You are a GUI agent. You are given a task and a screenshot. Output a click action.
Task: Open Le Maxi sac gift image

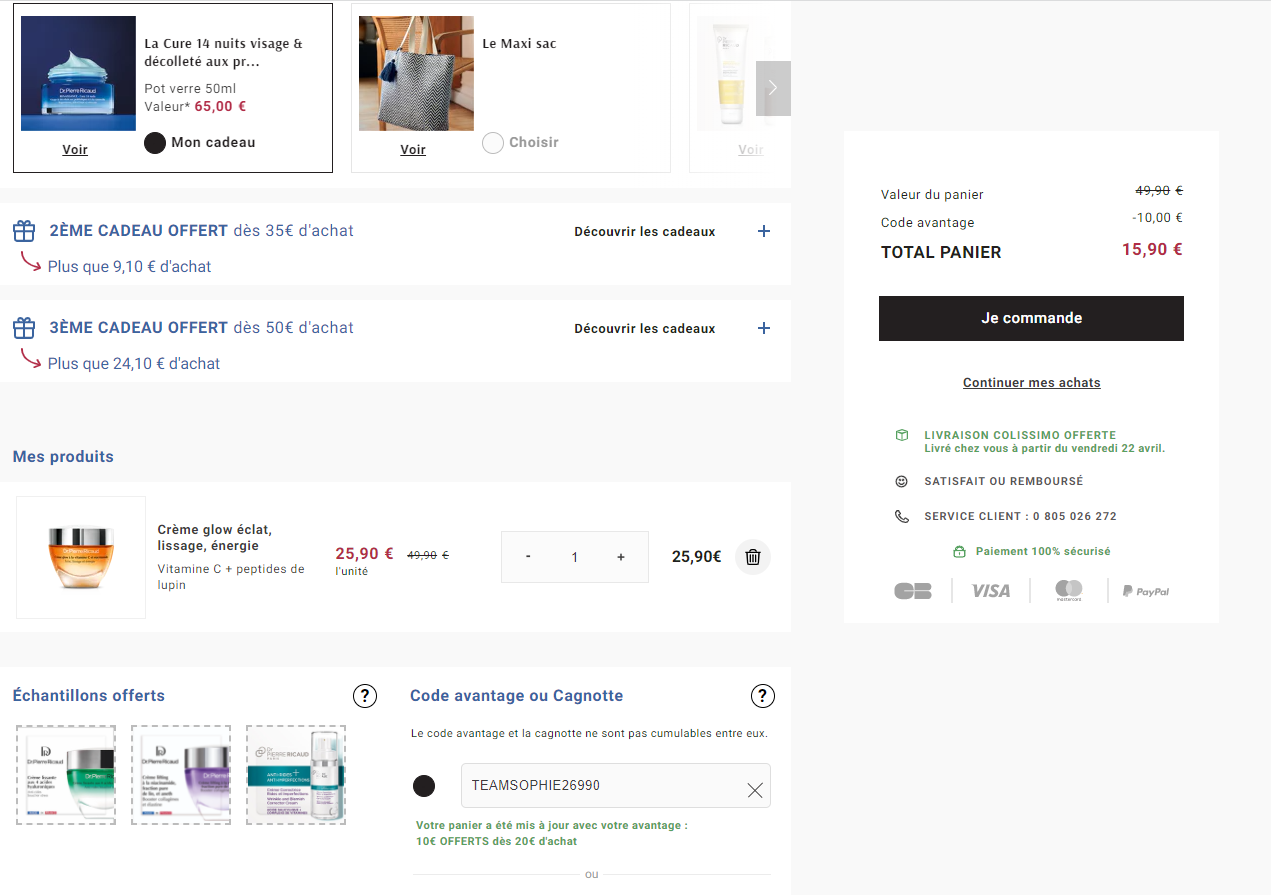416,73
